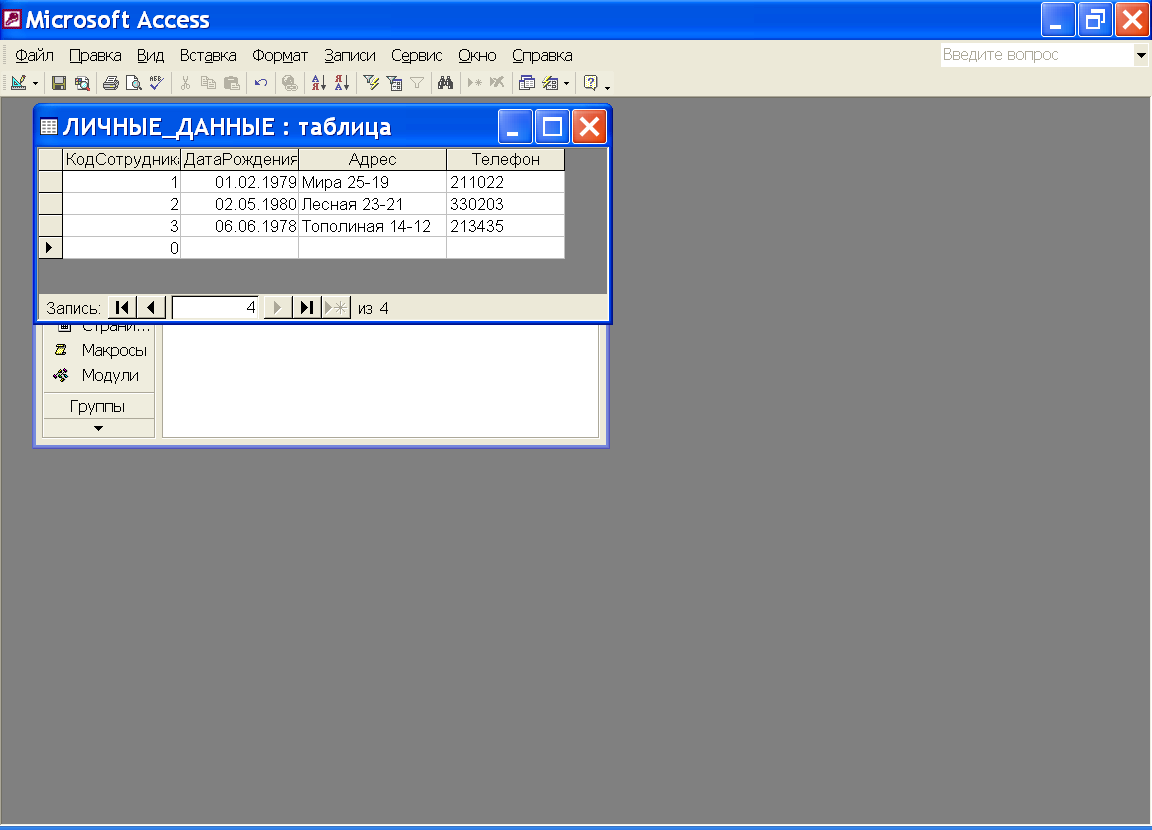Select the record row with code 1
Image resolution: width=1152 pixels, height=830 pixels.
[x=50, y=181]
